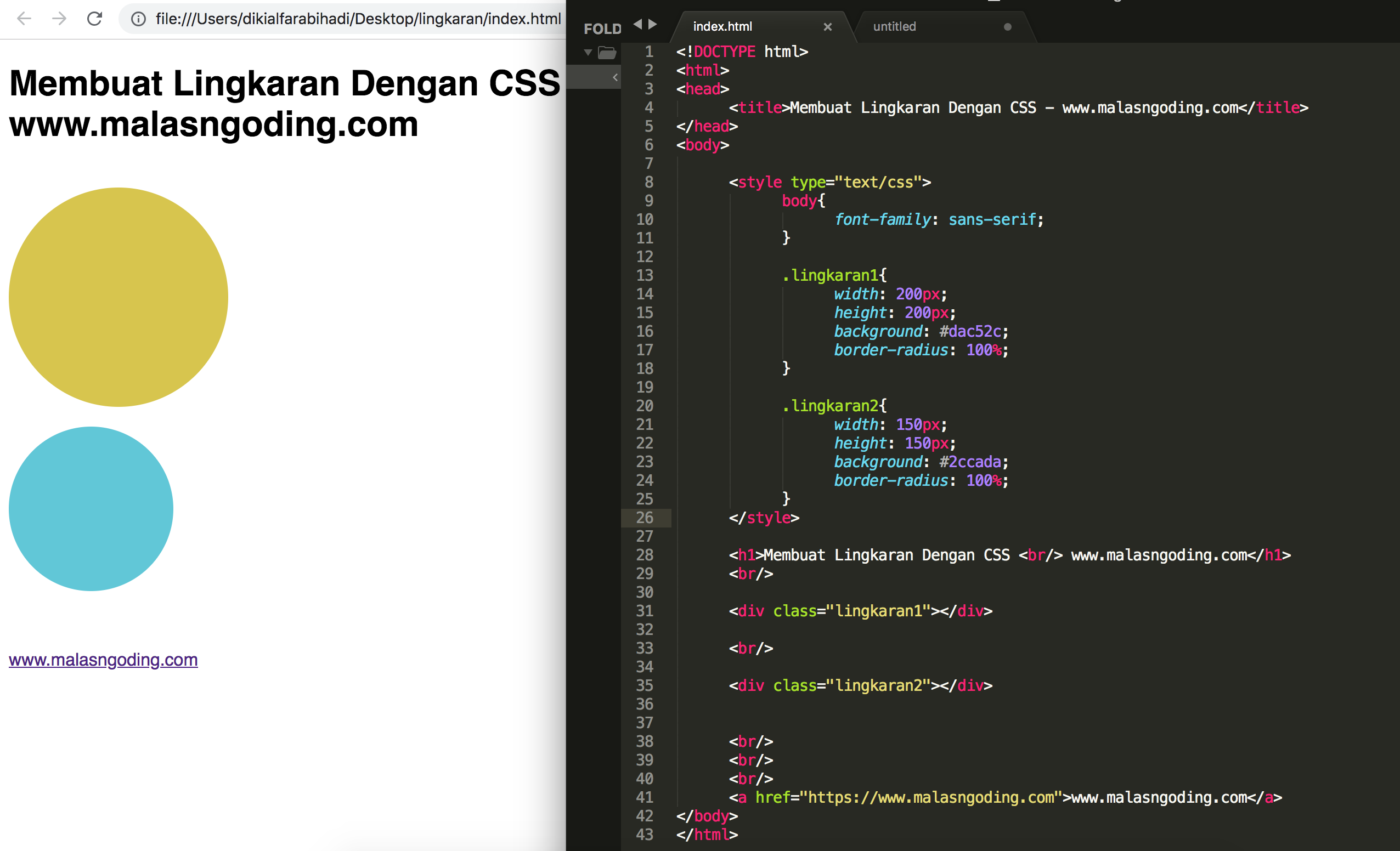
Task: Click line number 26 in the gutter
Action: (x=644, y=518)
